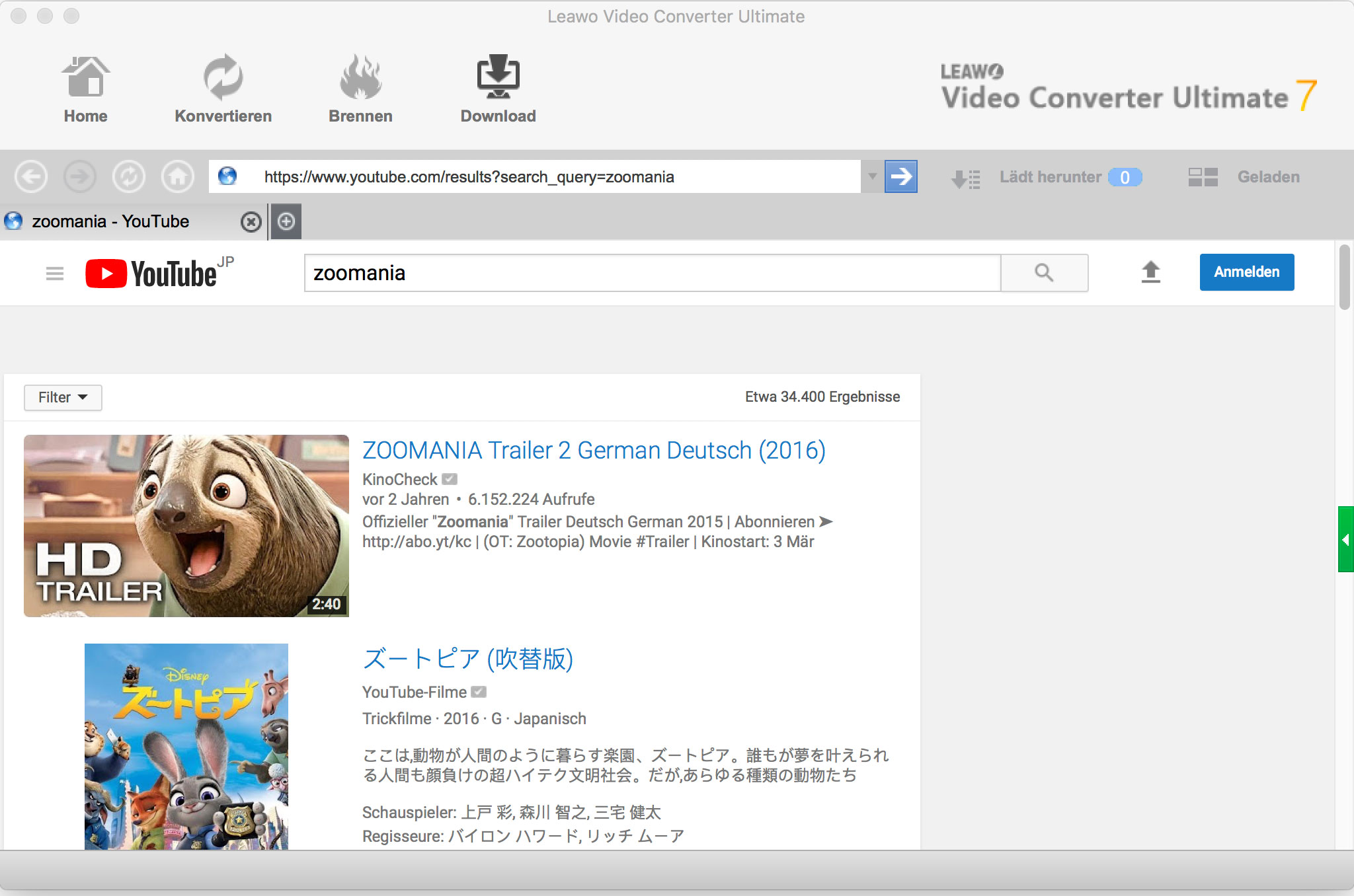Close the zoomania - YouTube tab
1354x896 pixels.
251,222
